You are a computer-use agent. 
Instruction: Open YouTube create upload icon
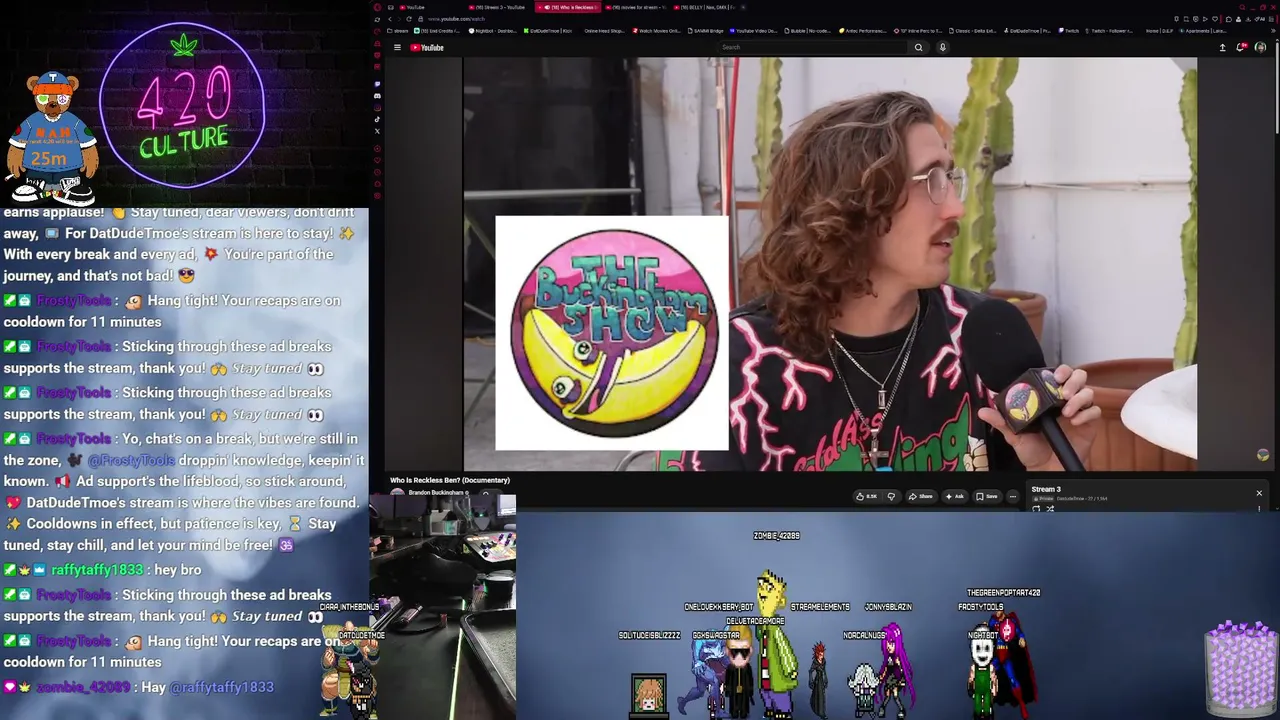(1222, 47)
